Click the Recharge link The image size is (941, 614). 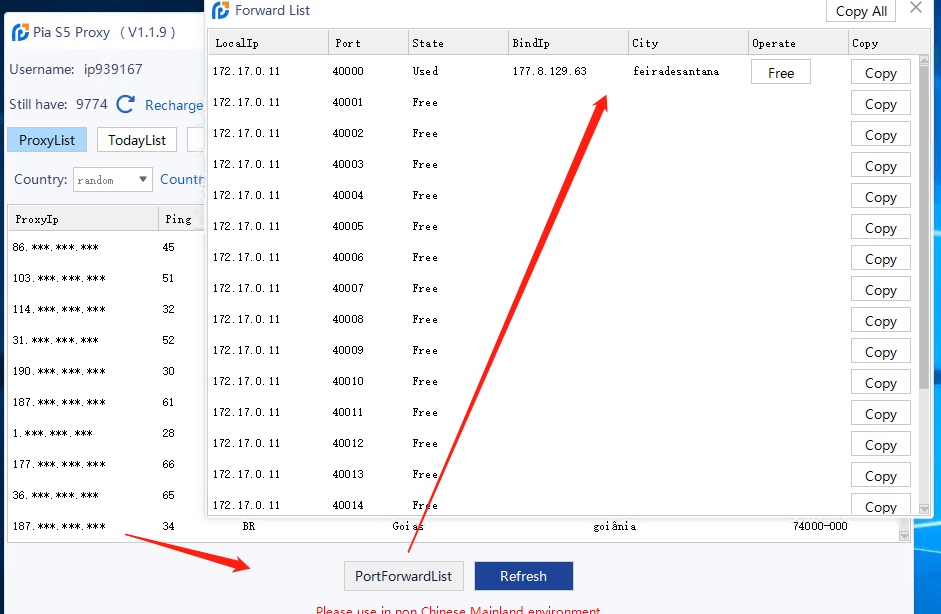[175, 104]
